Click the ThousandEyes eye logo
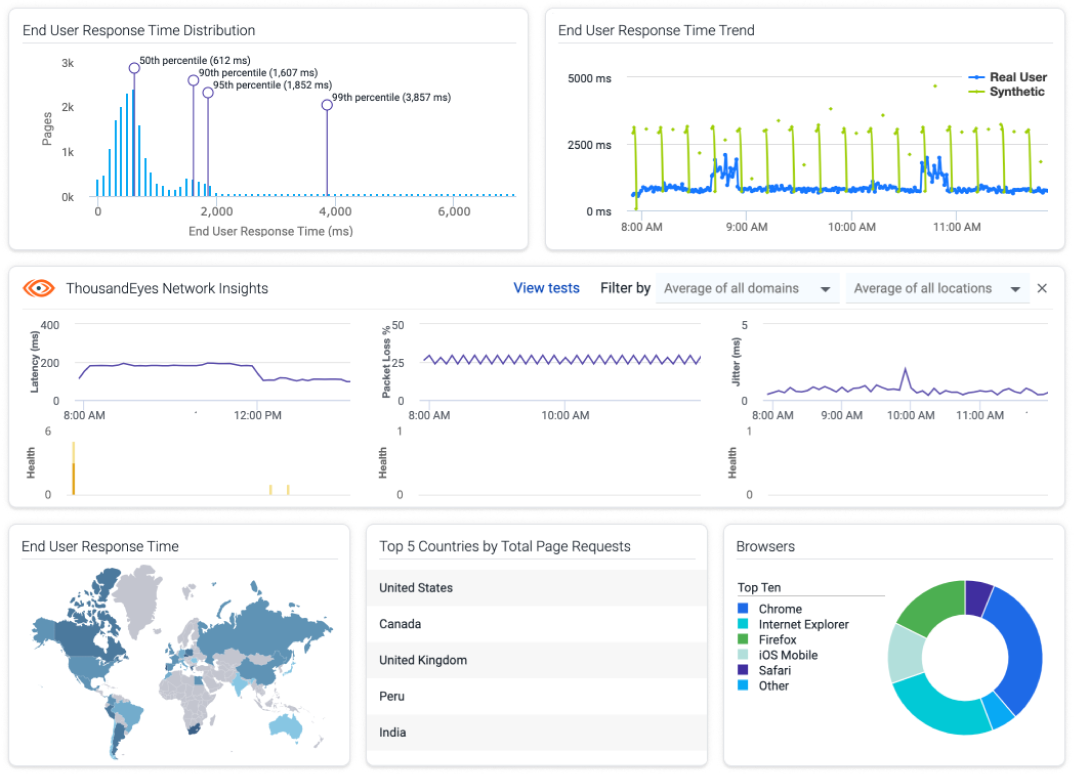 40,288
